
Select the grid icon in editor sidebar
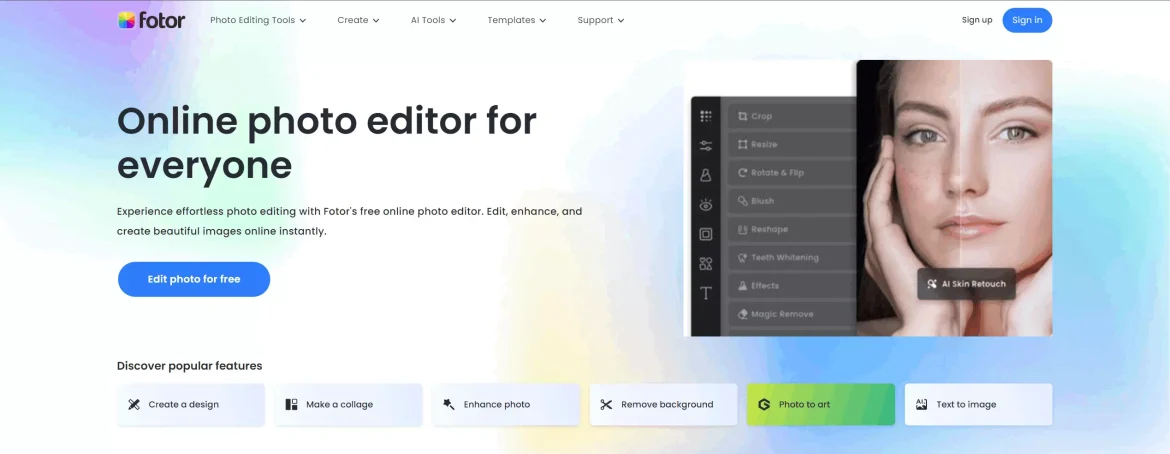pos(706,116)
